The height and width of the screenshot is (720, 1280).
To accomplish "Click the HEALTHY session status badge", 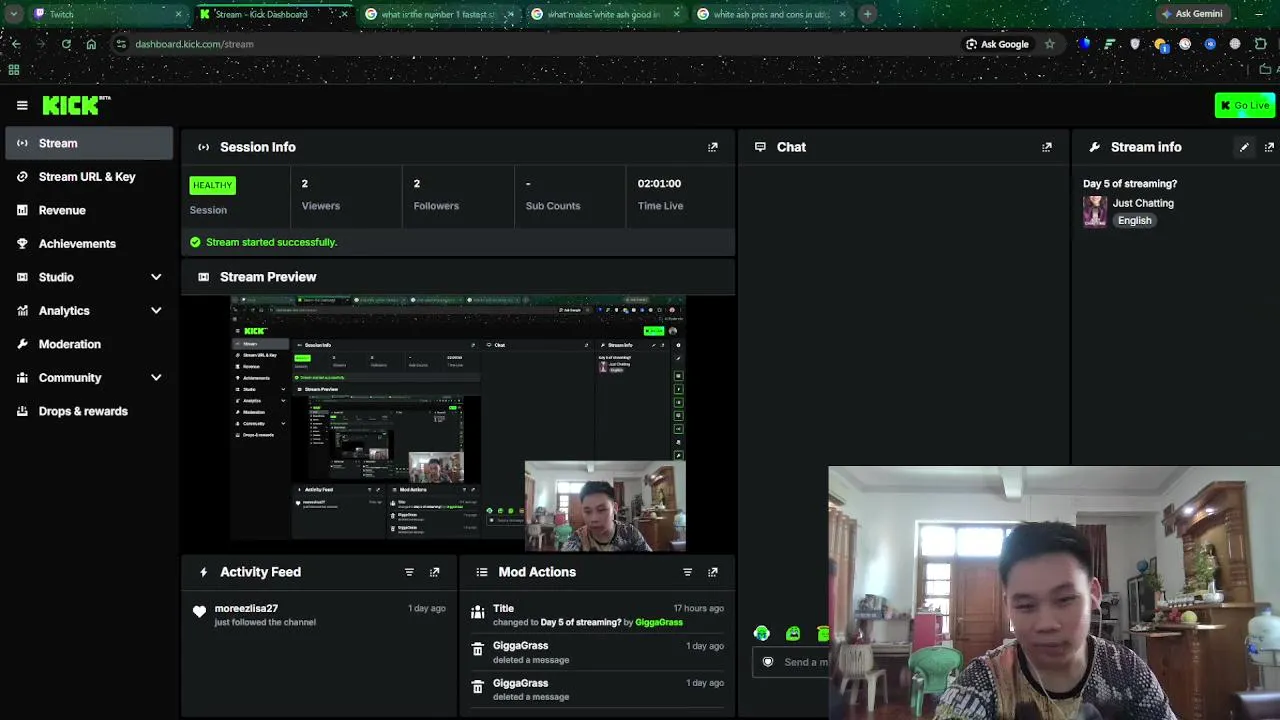I will click(x=213, y=185).
